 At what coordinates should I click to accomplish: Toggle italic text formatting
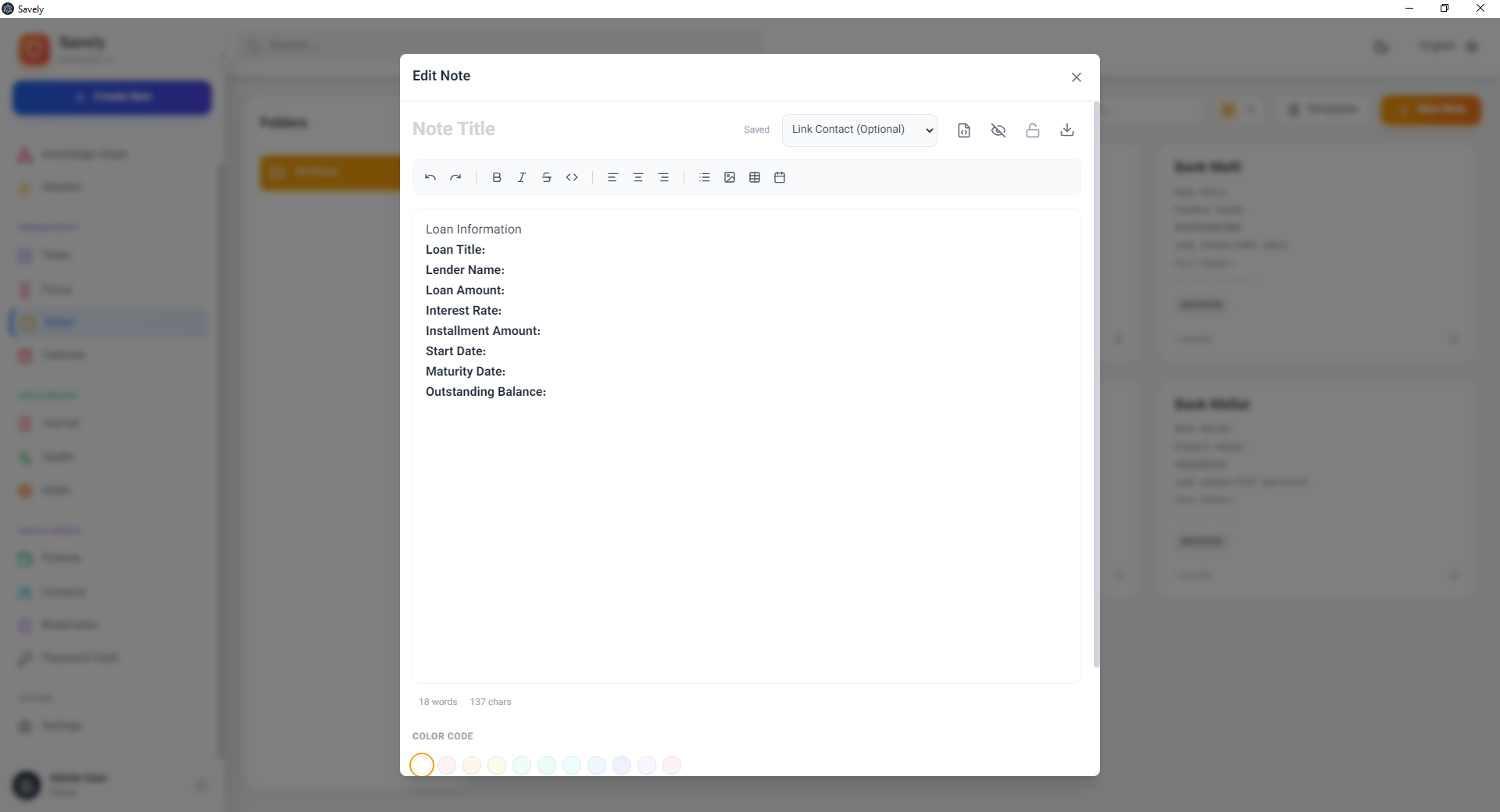[522, 178]
